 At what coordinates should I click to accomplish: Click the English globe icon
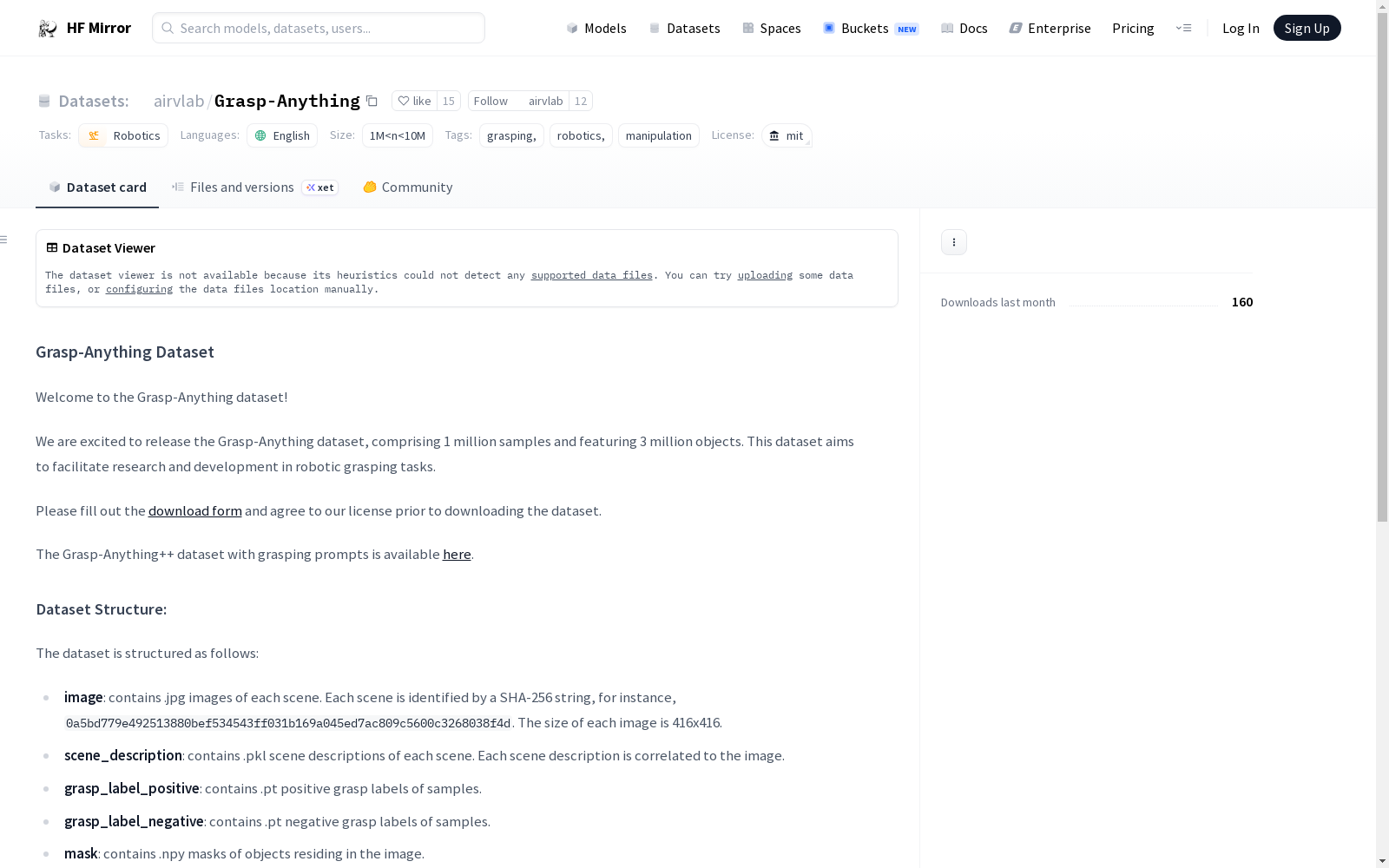tap(260, 135)
